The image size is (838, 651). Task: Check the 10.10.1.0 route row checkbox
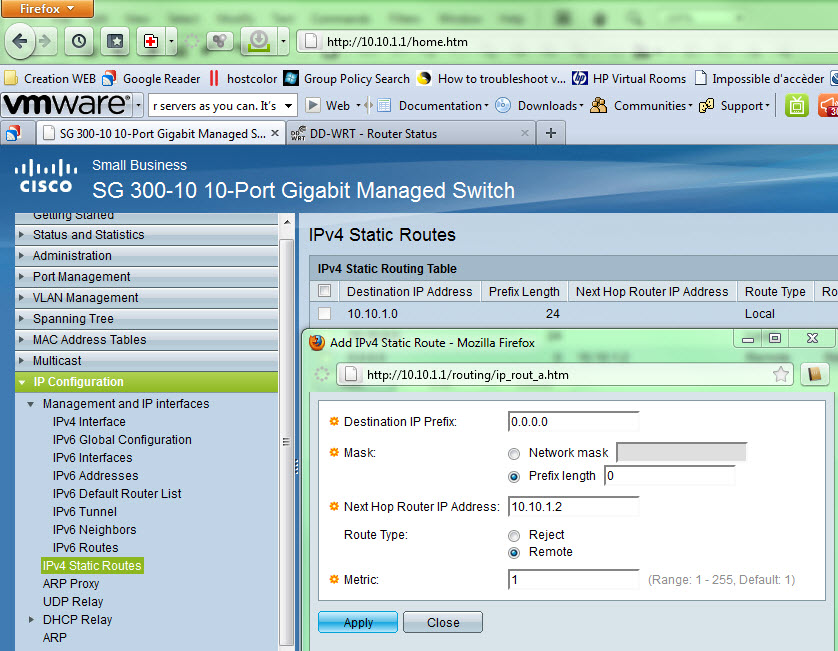pyautogui.click(x=324, y=313)
